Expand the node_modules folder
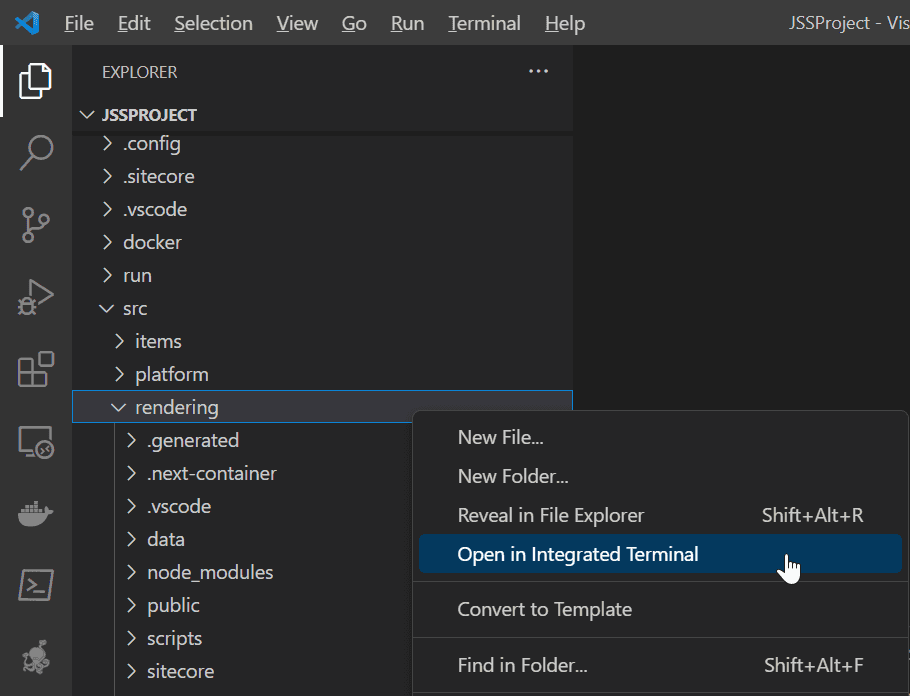The width and height of the screenshot is (910, 696). pos(210,572)
